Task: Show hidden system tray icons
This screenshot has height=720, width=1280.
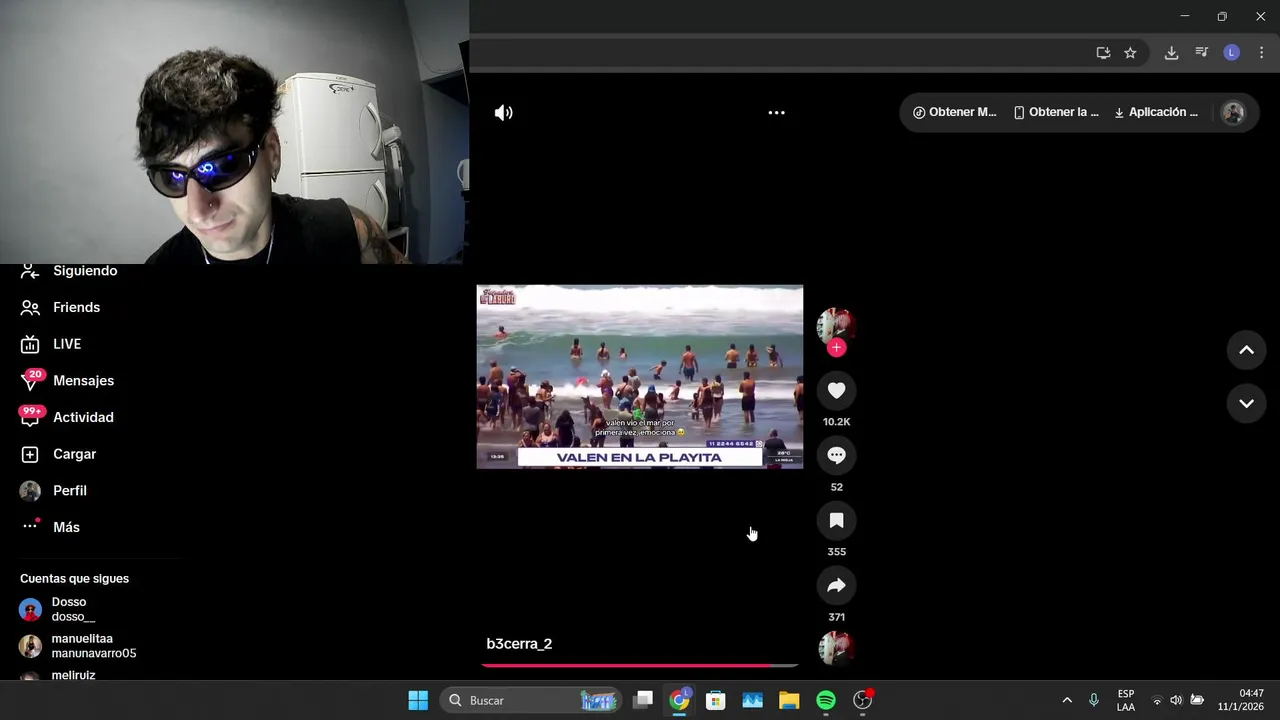Action: 1067,700
